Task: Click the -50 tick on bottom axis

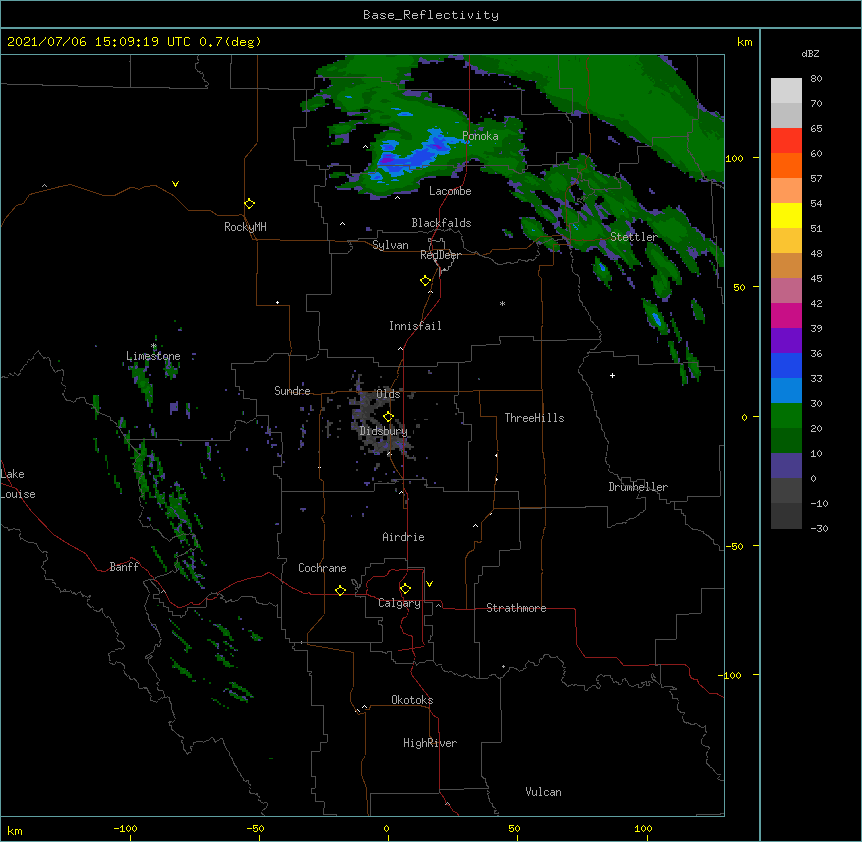Action: click(255, 828)
